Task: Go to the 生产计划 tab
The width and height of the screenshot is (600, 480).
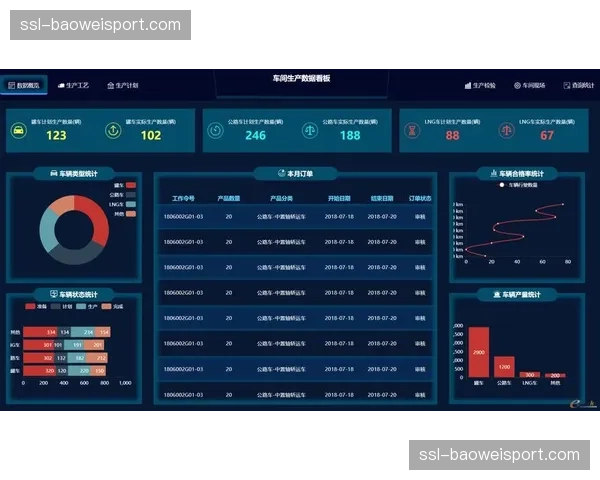Action: click(x=122, y=86)
